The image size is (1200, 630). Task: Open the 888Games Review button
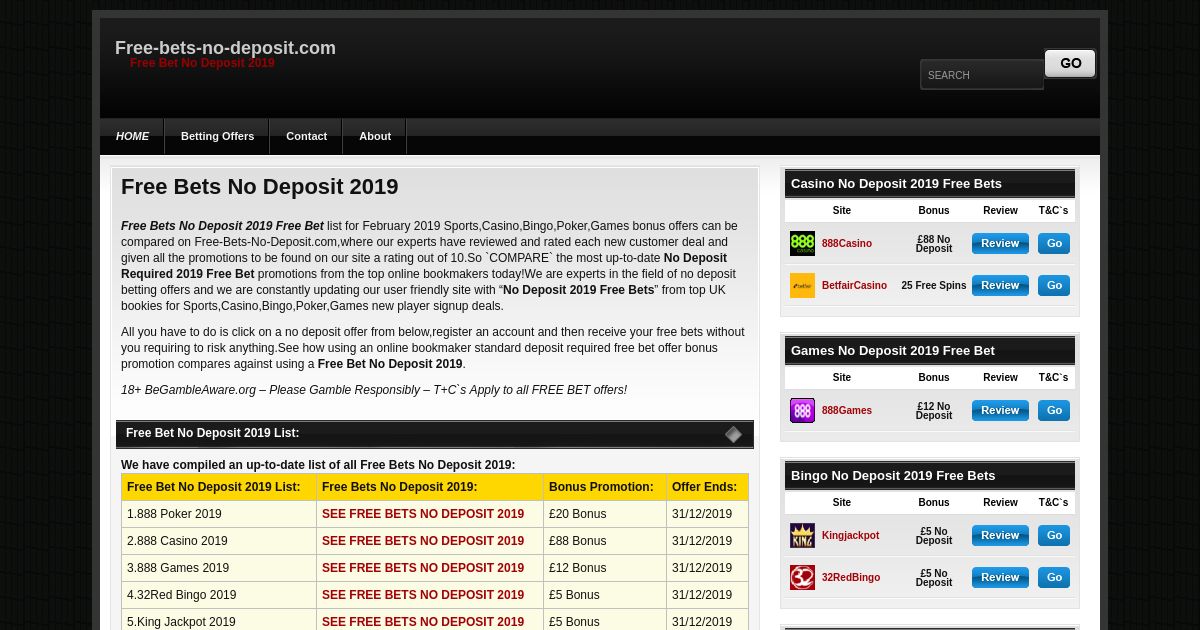[x=1000, y=410]
